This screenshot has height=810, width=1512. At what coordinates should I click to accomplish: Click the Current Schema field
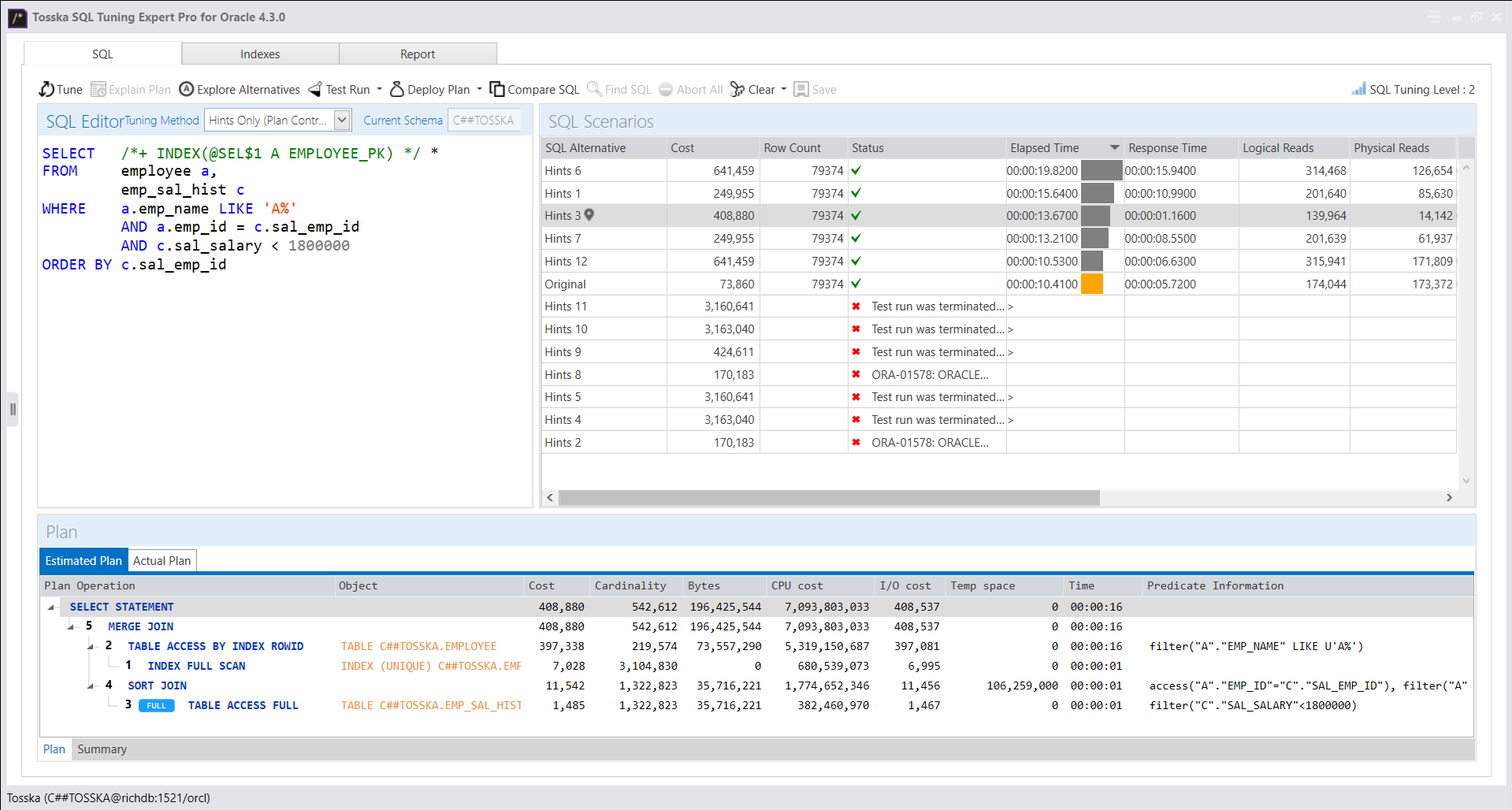click(x=485, y=121)
